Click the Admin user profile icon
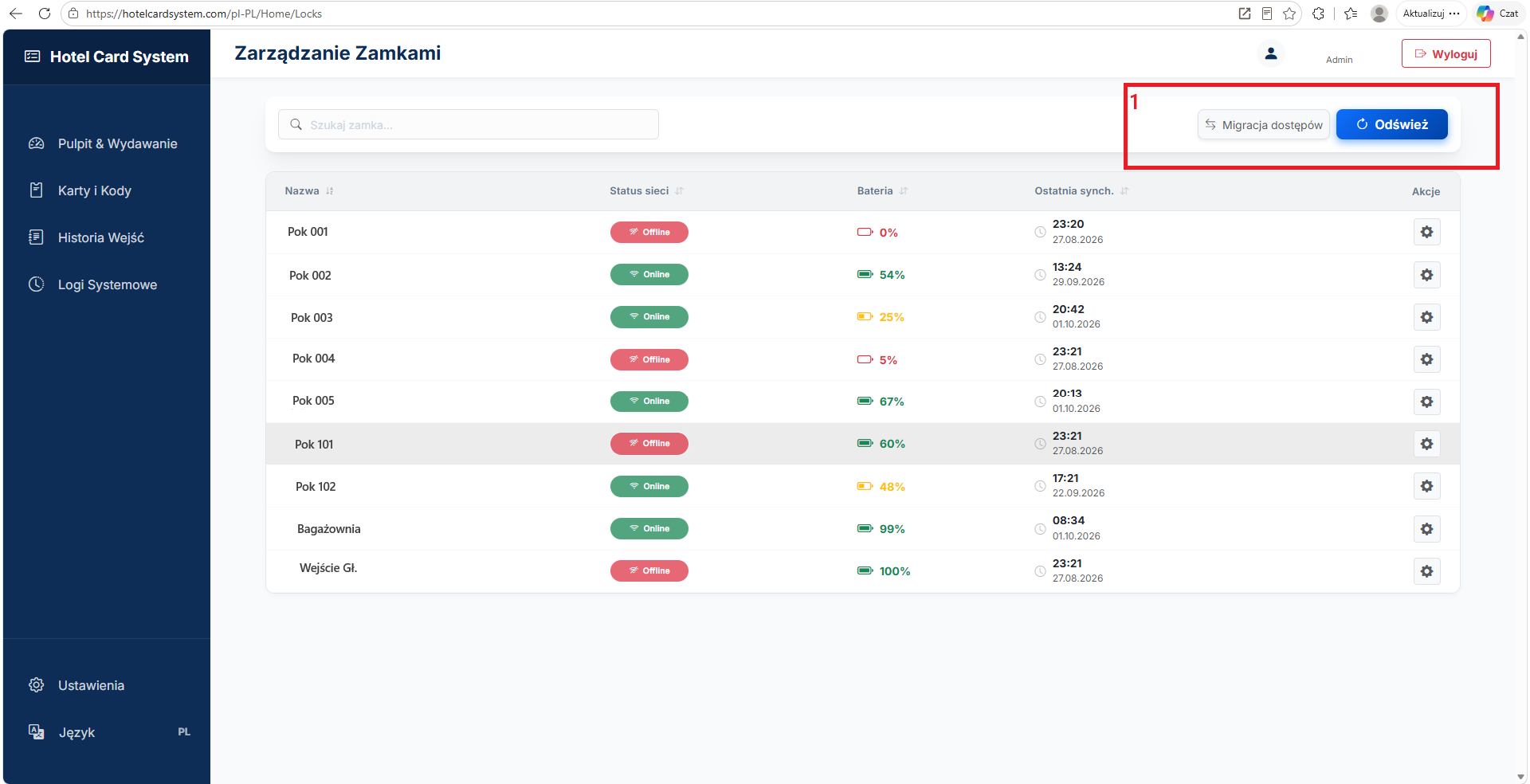The height and width of the screenshot is (784, 1530). [1271, 53]
